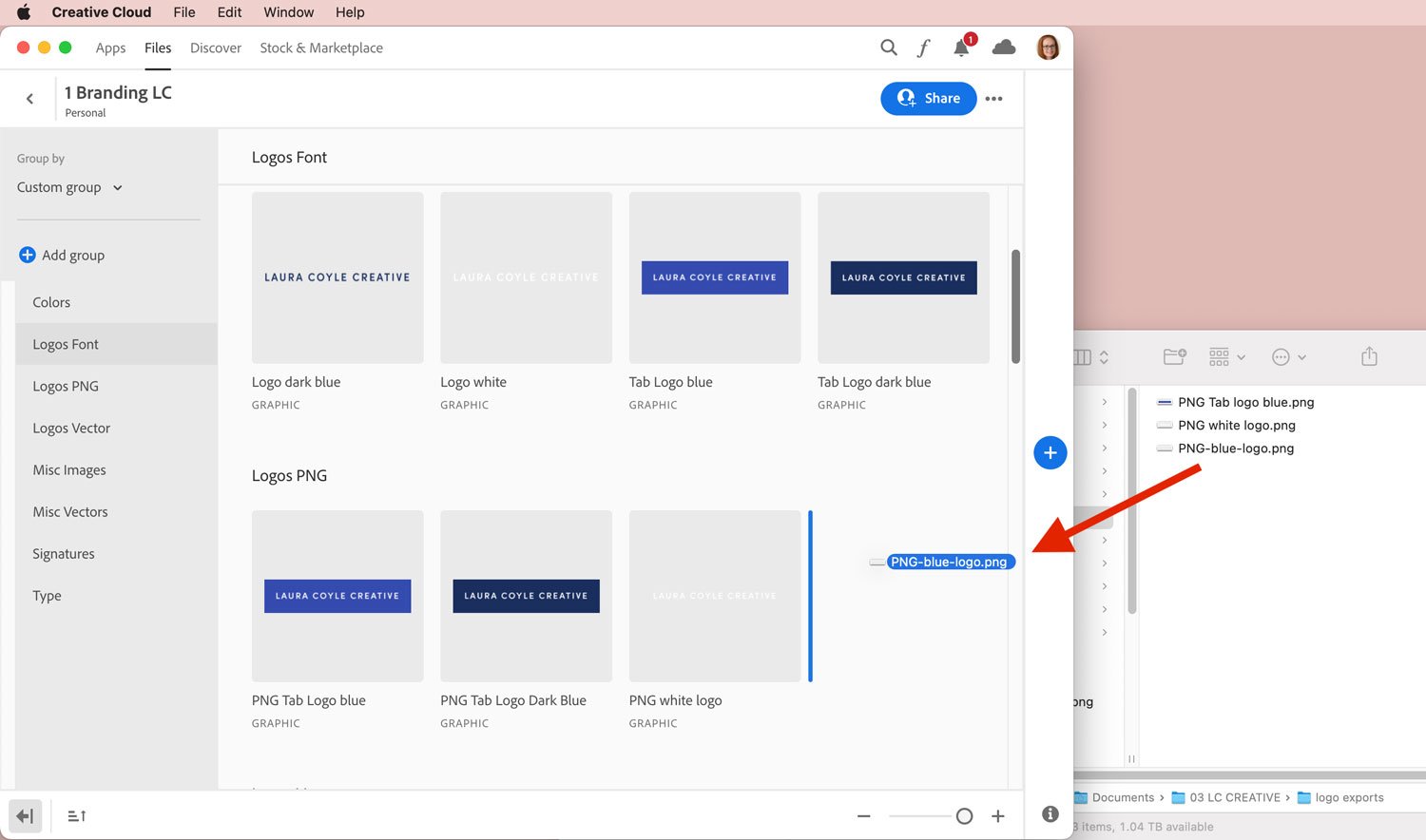The image size is (1426, 840).
Task: Collapse the sidebar with bottom-left arrow icon
Action: [25, 816]
